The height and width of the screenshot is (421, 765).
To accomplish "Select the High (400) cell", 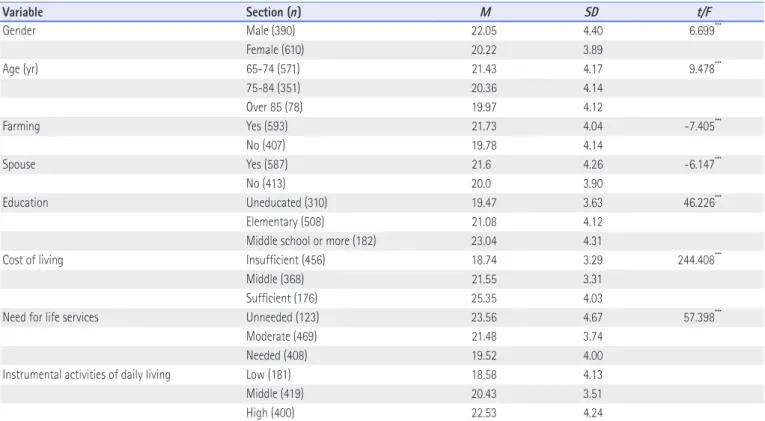I will 270,413.
